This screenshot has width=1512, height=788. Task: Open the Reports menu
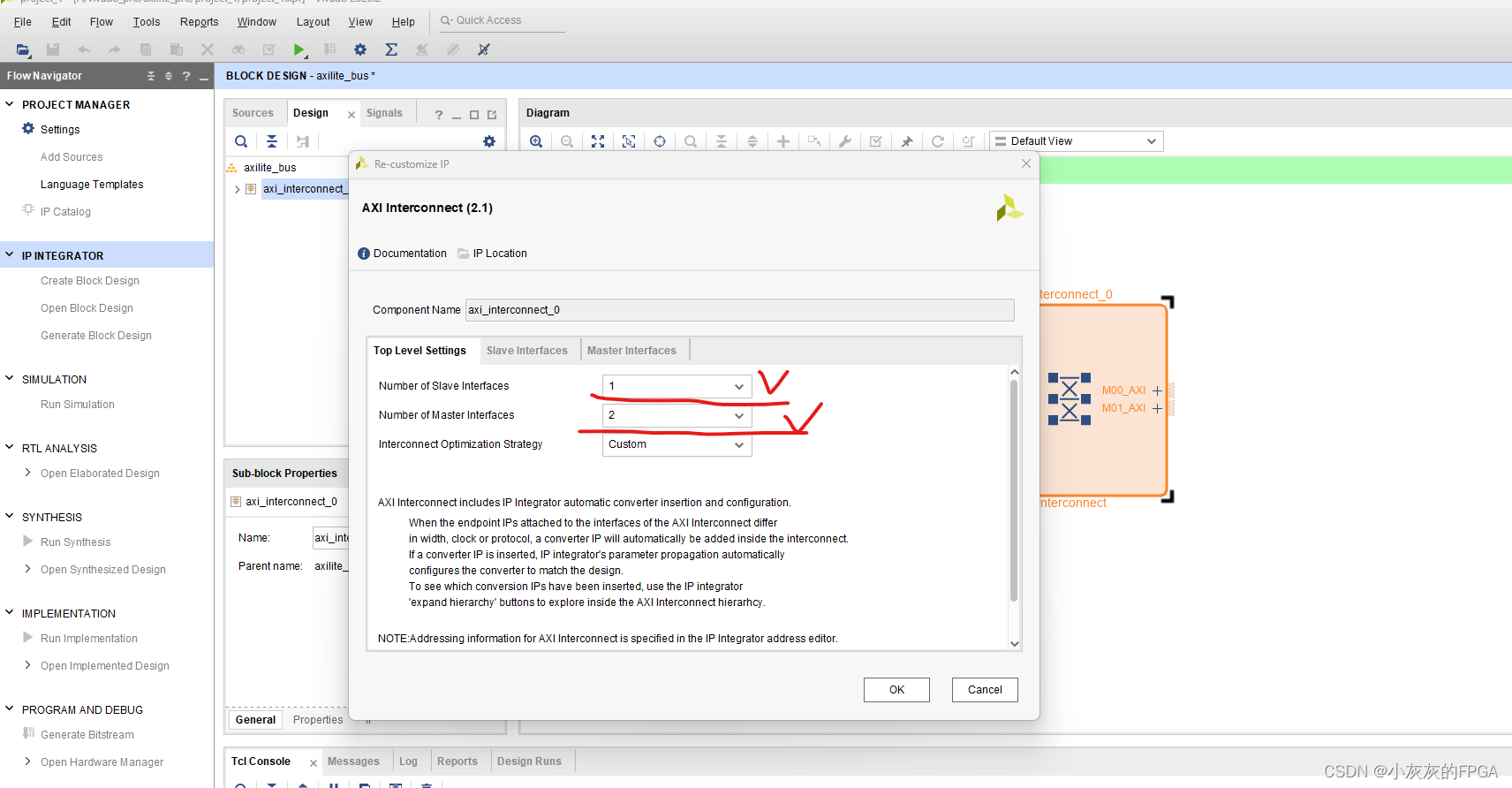[x=199, y=21]
